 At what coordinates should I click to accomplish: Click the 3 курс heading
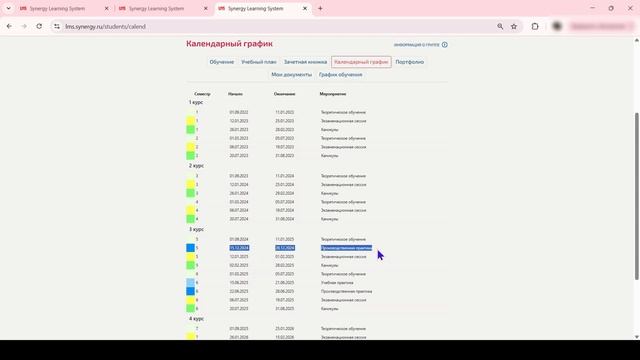click(196, 229)
